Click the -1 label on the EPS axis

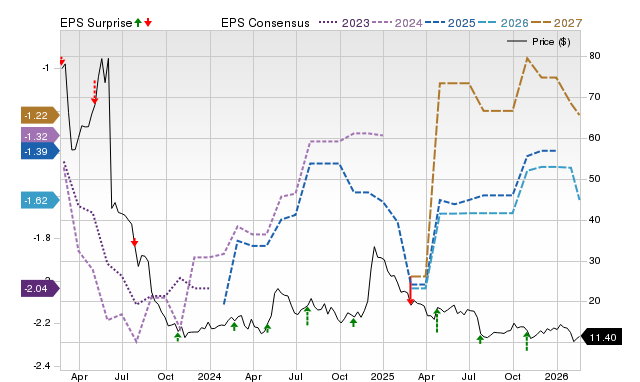tap(45, 68)
